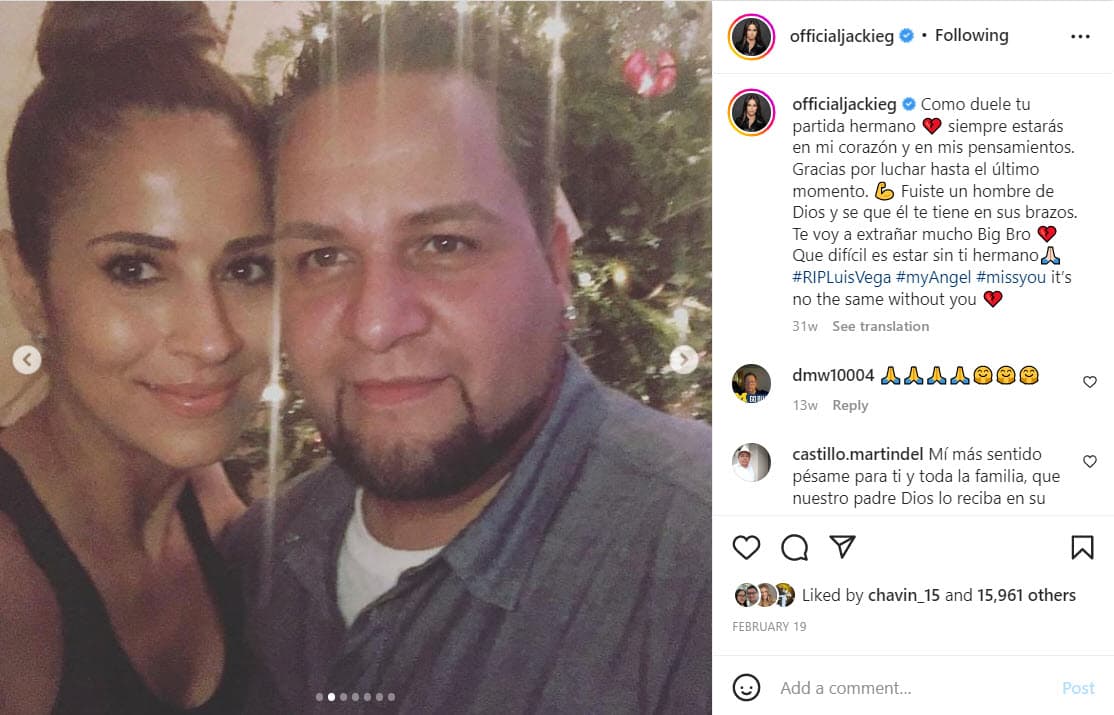Screen dimensions: 1114x715
Task: Click Post to submit a comment
Action: tap(1078, 688)
